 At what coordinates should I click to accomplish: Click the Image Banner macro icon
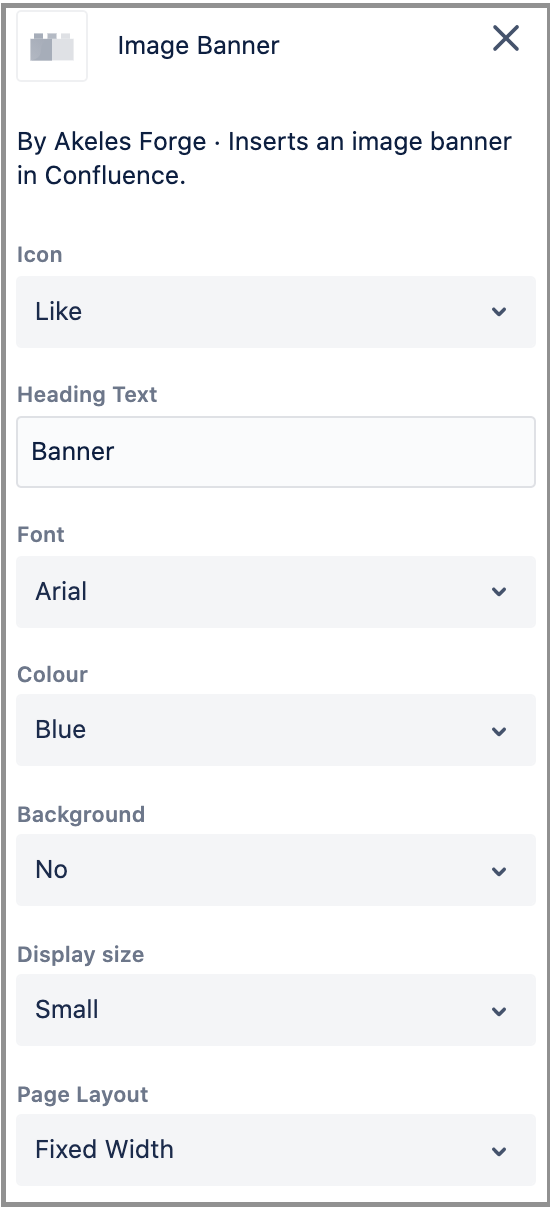point(52,46)
